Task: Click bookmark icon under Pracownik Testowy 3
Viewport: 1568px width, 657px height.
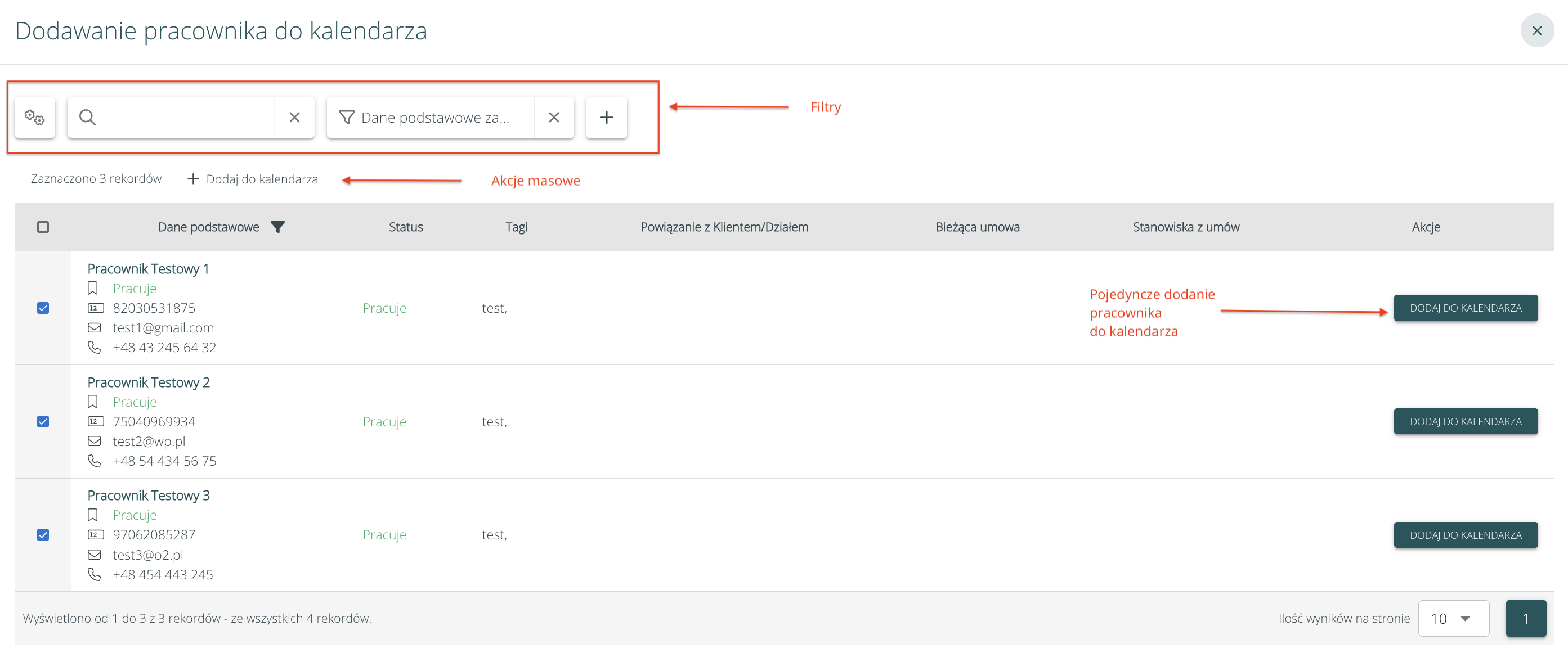Action: click(x=92, y=515)
